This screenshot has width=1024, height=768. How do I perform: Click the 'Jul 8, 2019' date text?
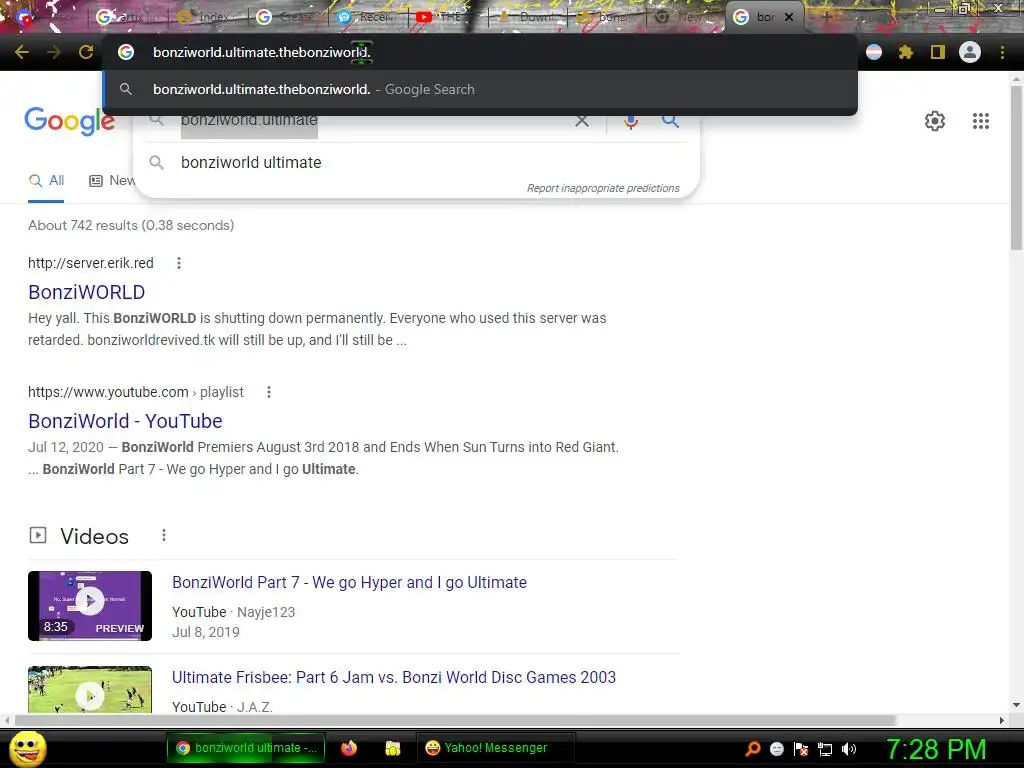tap(206, 632)
